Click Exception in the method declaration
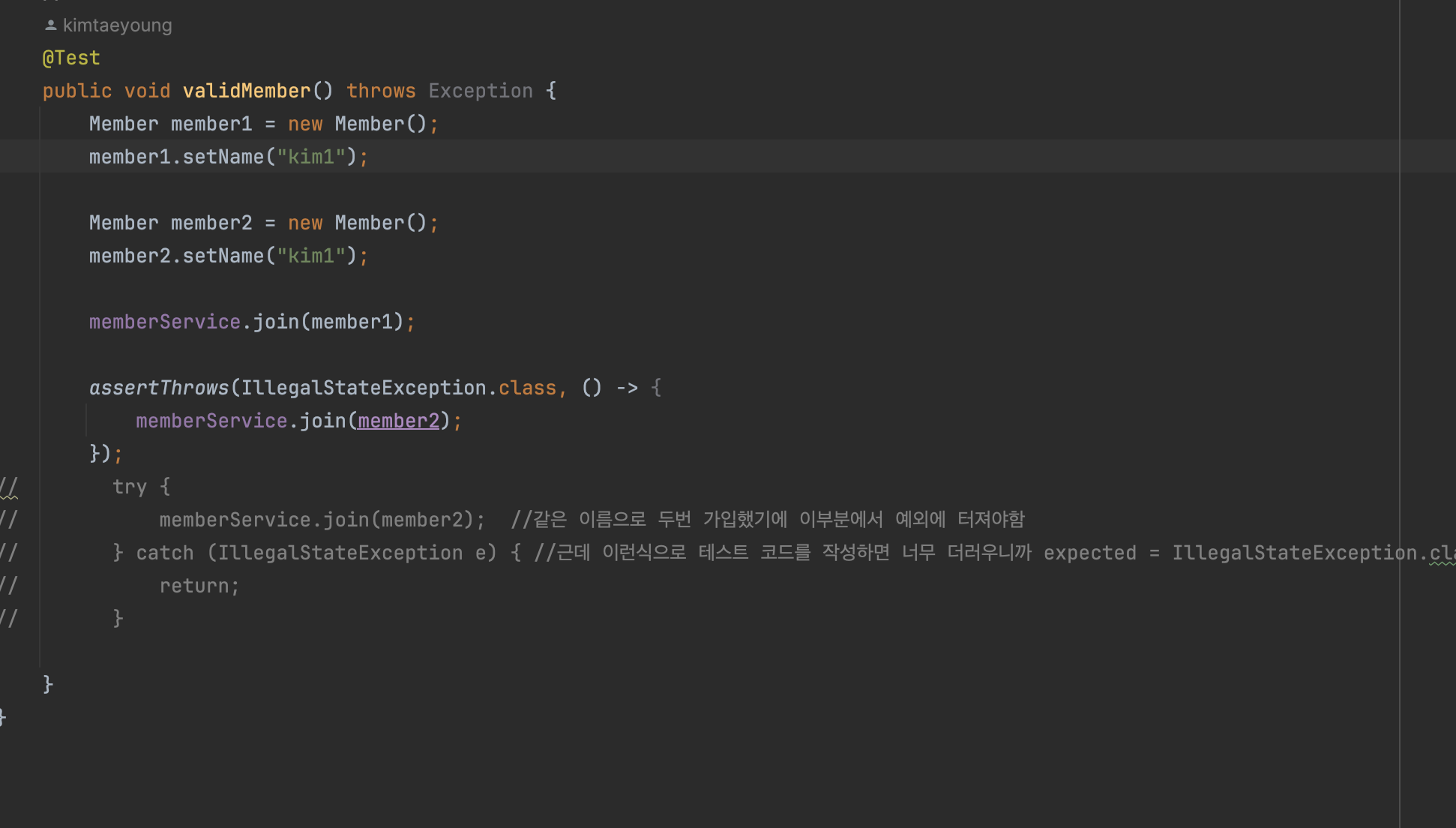 (x=480, y=91)
